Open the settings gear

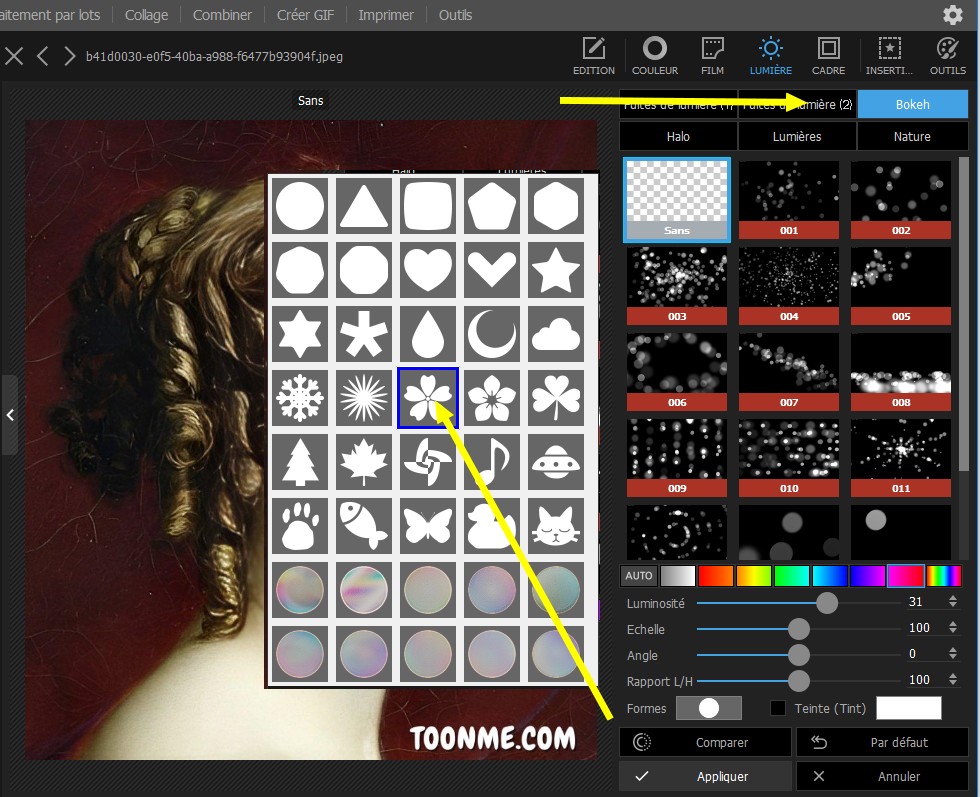(952, 15)
